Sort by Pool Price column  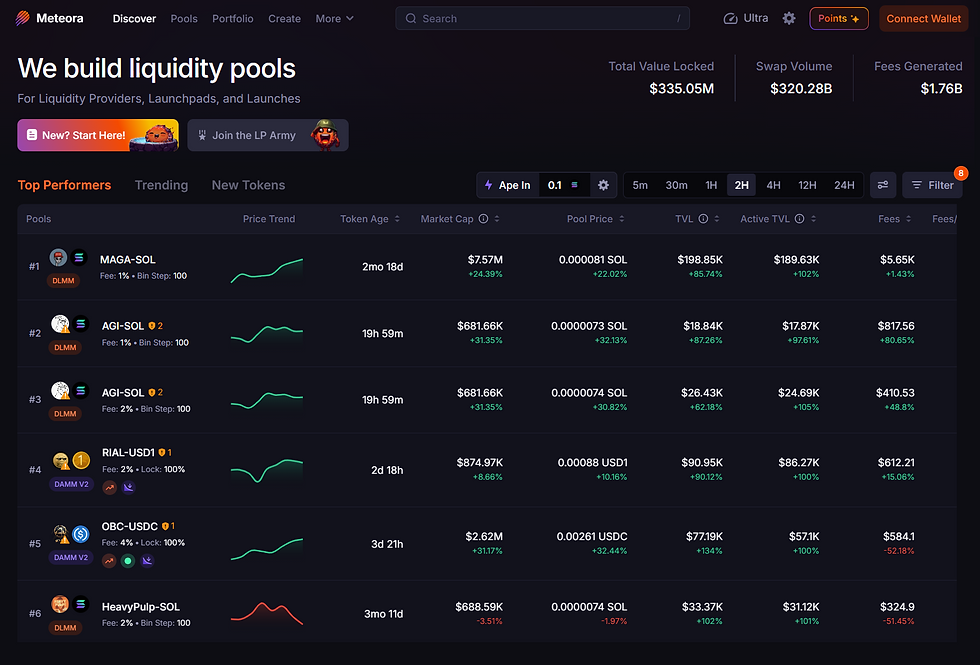596,219
